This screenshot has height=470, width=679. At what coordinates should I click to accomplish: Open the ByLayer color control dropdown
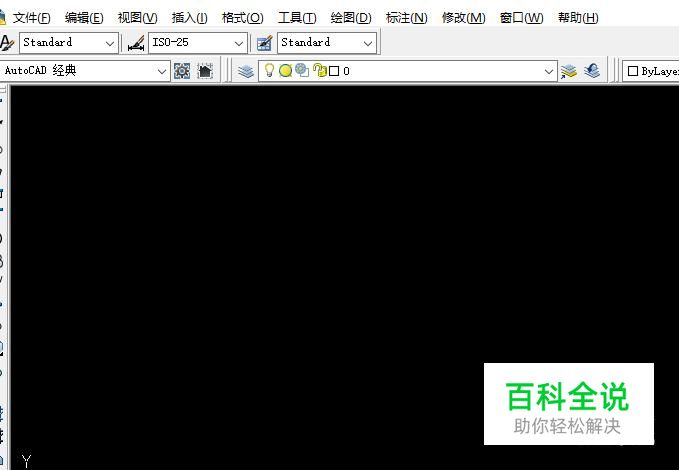pos(651,71)
